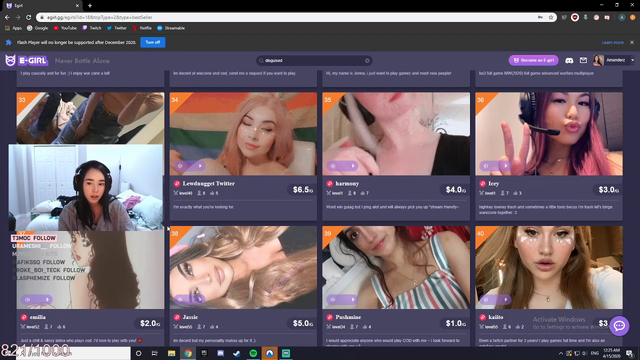Click the $3.0 price on Icey card
This screenshot has height=360, width=640.
click(608, 190)
